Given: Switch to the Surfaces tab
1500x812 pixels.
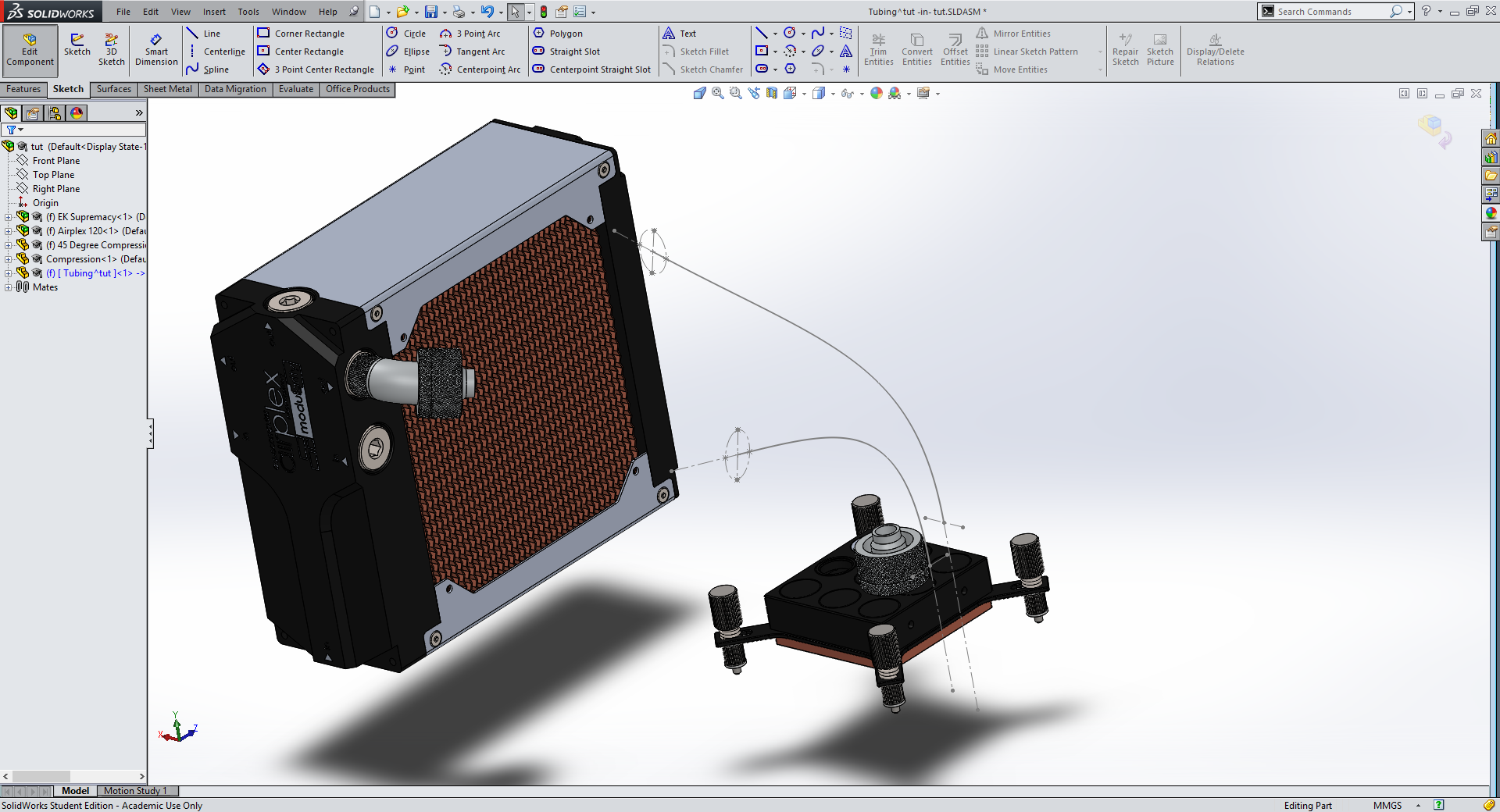Looking at the screenshot, I should tap(114, 89).
